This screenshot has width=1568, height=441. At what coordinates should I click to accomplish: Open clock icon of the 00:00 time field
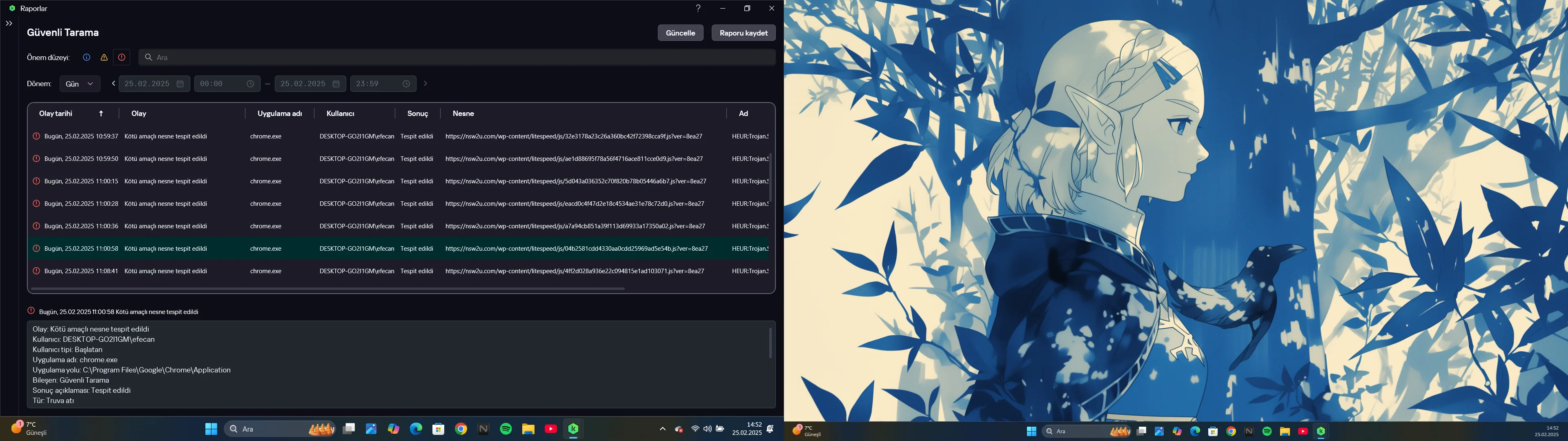[x=250, y=83]
